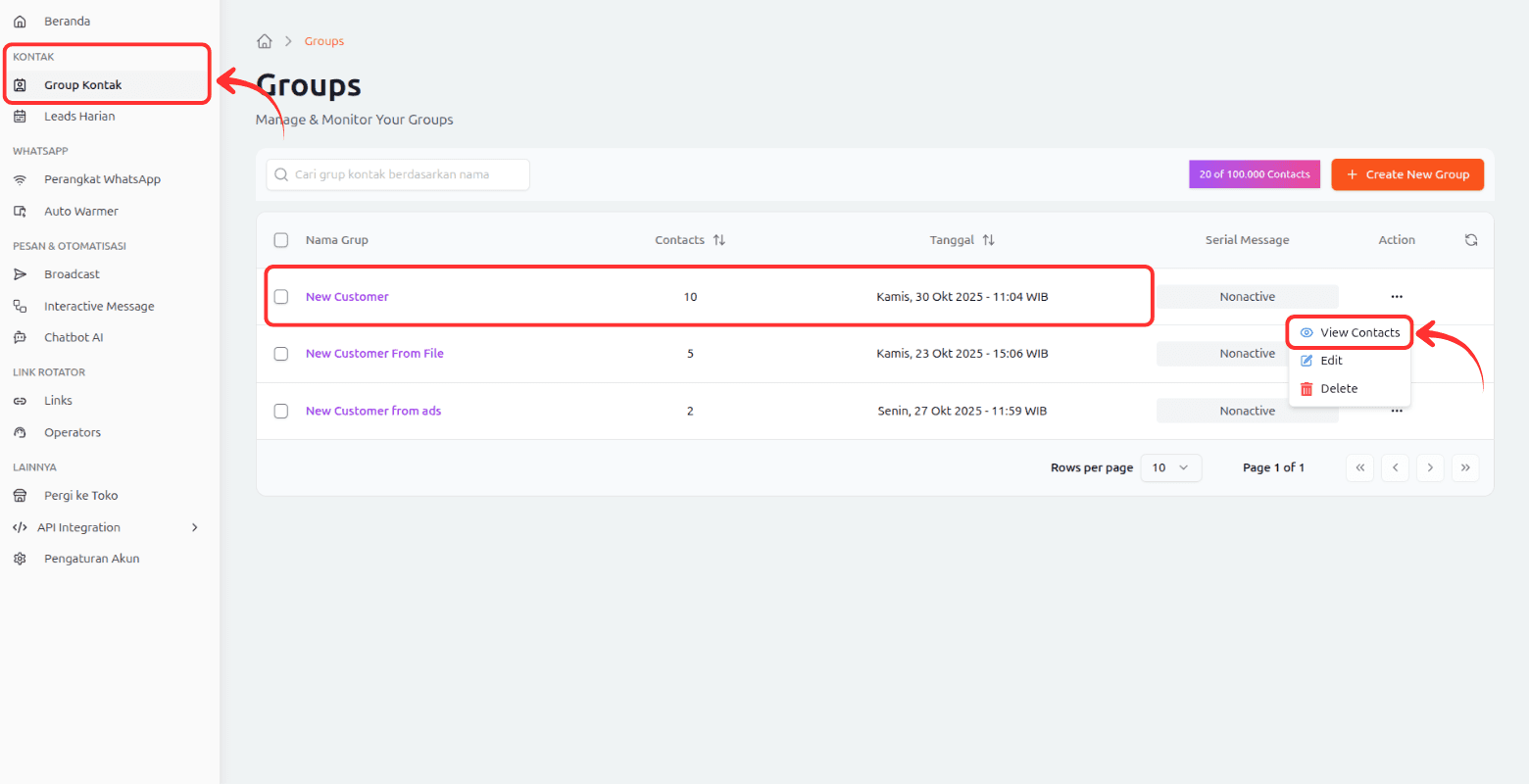Select View Contacts from action menu
1529x784 pixels.
1350,332
